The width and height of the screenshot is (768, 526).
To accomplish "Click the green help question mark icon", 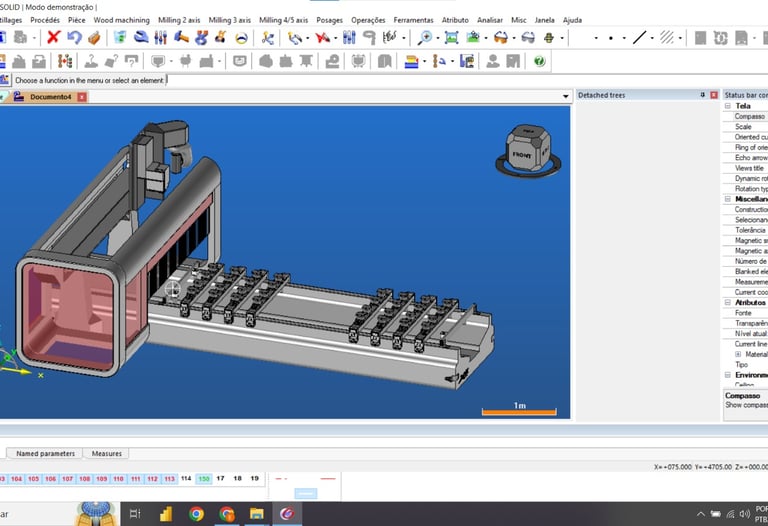I will (x=540, y=61).
